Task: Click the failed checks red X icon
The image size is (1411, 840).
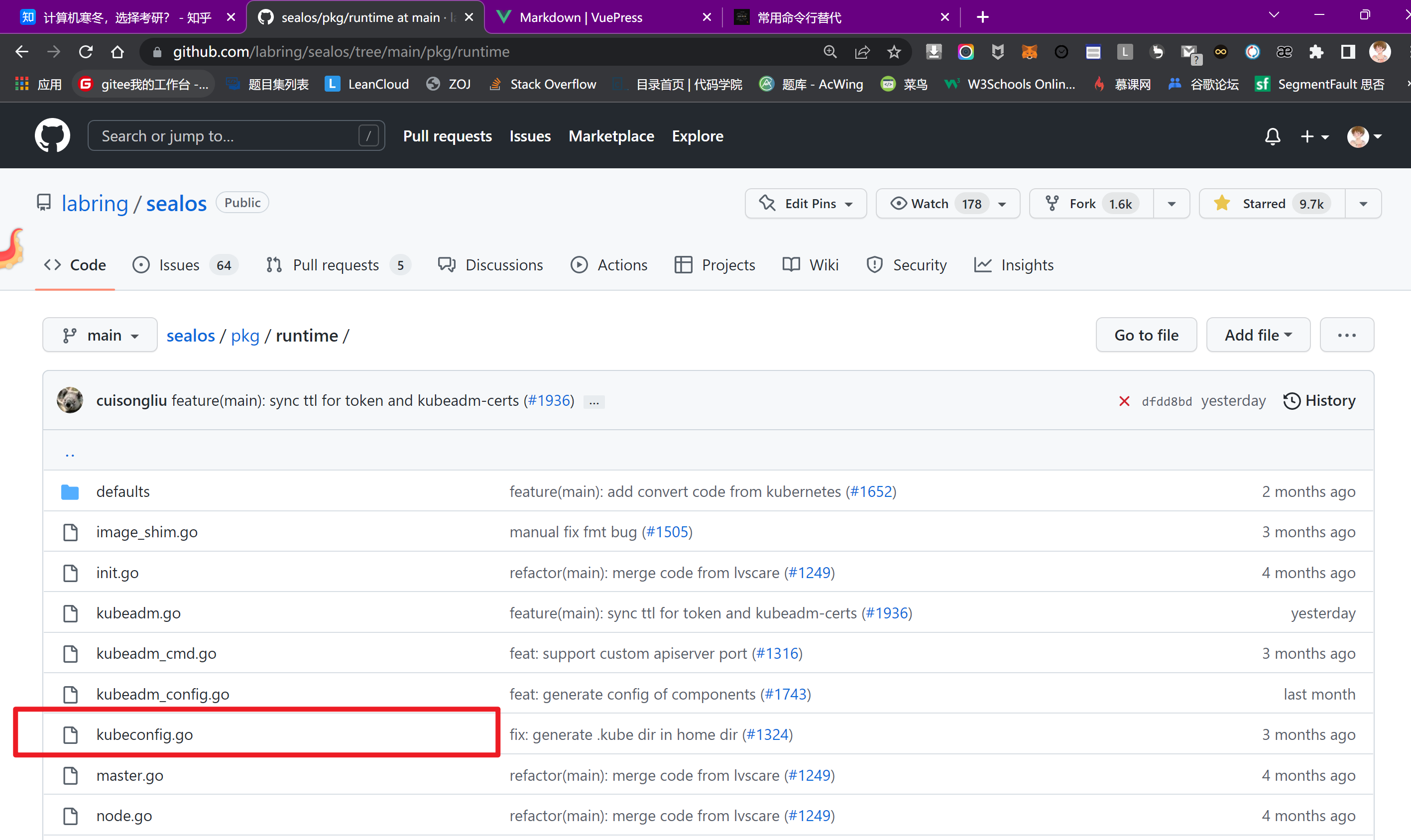Action: (1124, 401)
